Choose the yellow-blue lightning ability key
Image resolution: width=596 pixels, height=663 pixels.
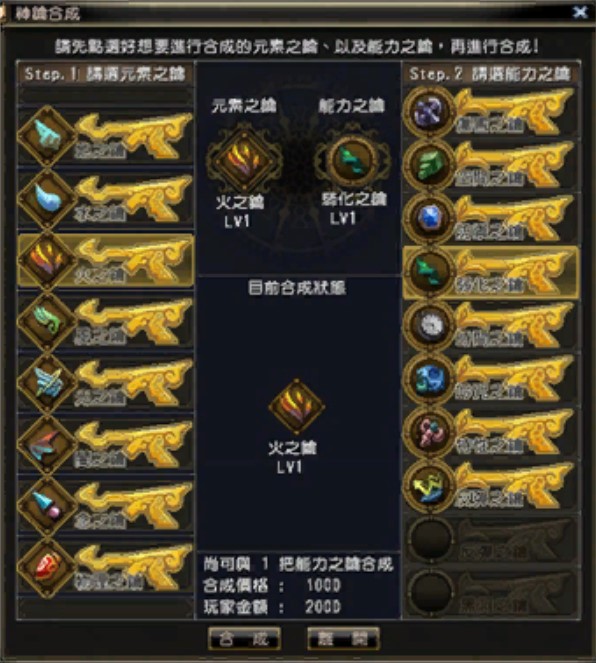pyautogui.click(x=491, y=485)
